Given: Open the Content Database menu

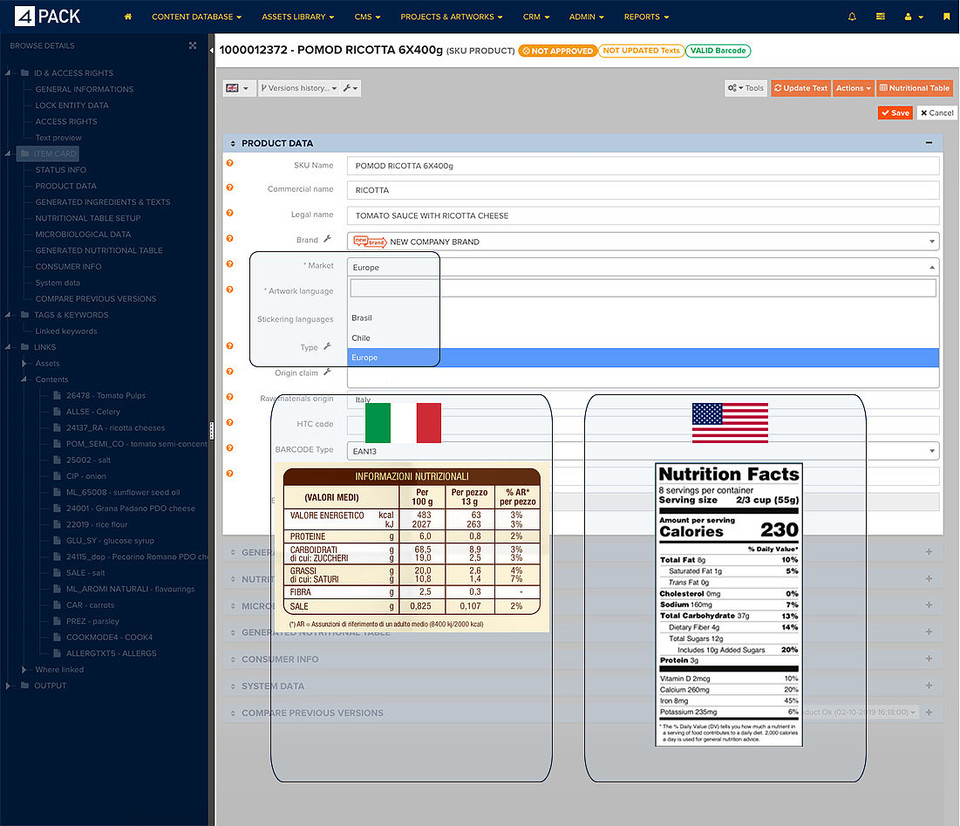Looking at the screenshot, I should pos(197,17).
